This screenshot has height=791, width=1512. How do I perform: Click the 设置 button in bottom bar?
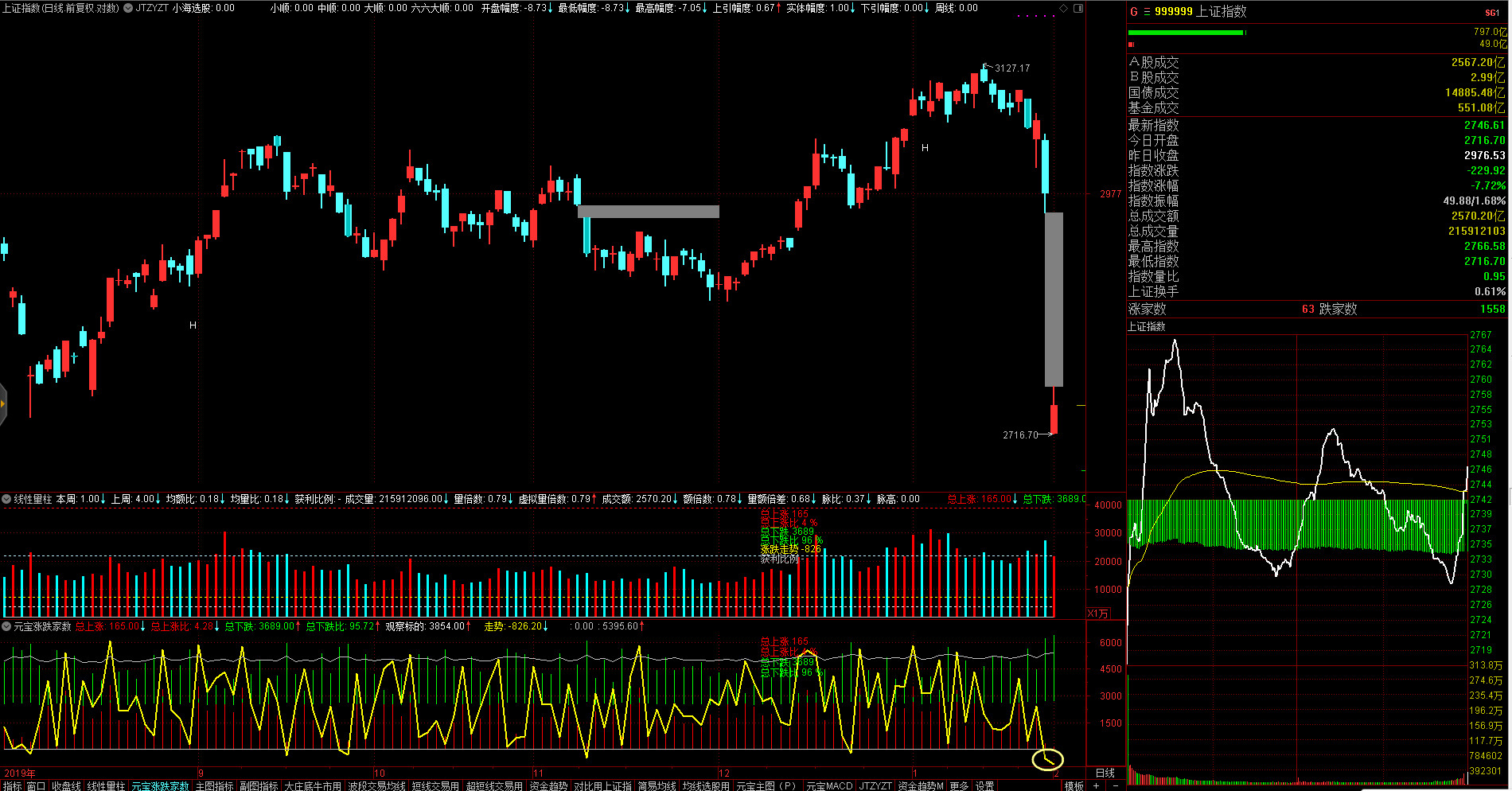(985, 785)
